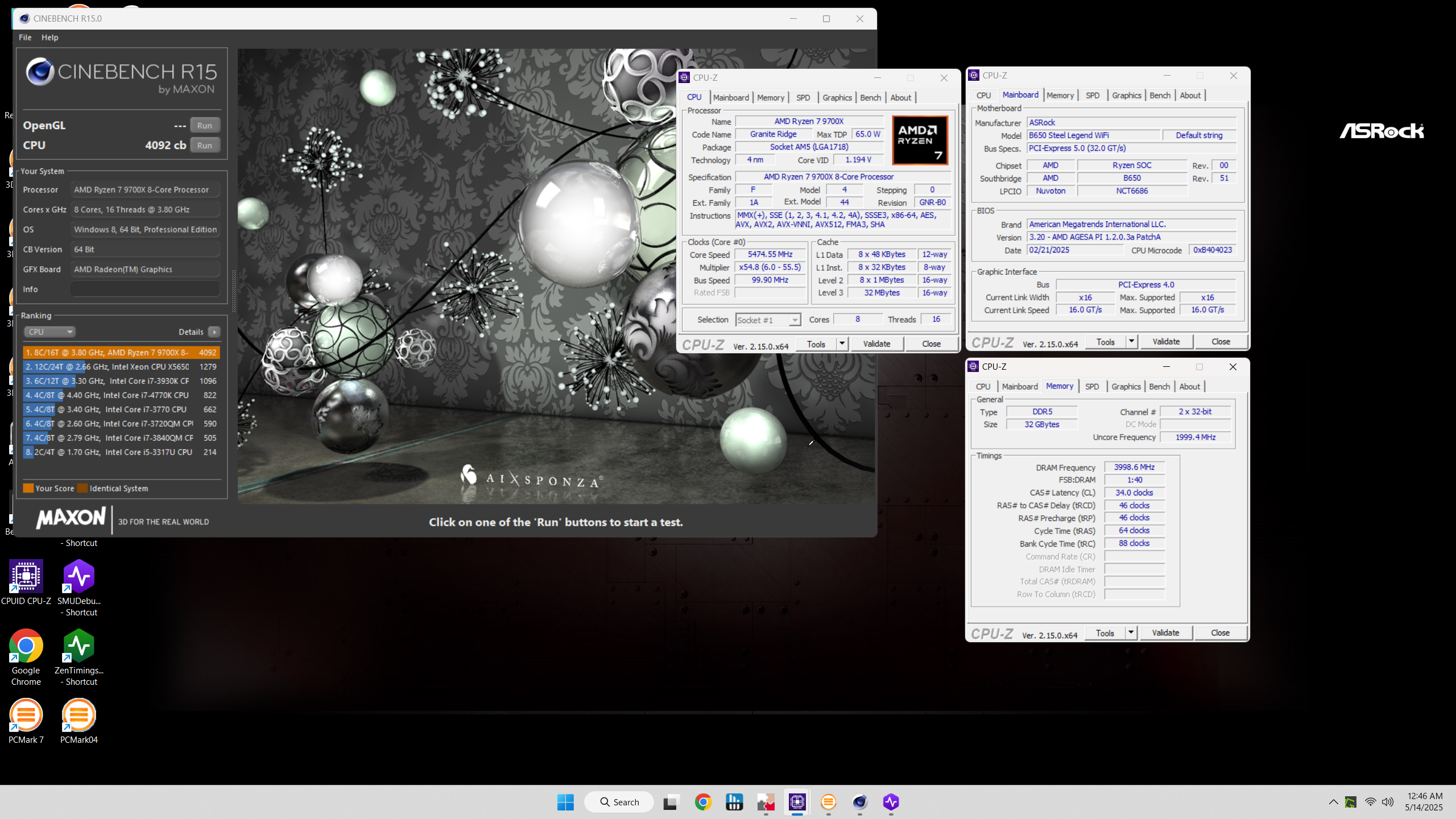Select ranking row Intel Core i5-3317U
Viewport: 1456px width, 819px height.
pyautogui.click(x=121, y=452)
